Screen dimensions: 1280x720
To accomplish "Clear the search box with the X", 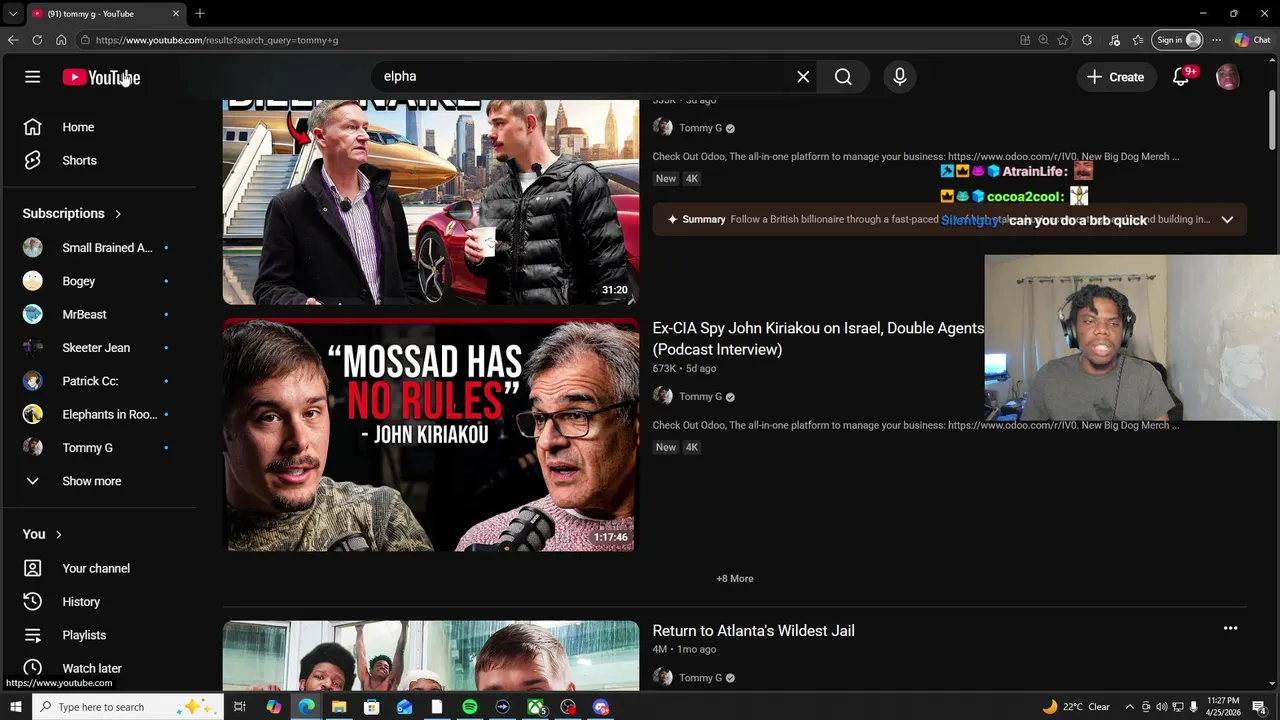I will click(803, 76).
